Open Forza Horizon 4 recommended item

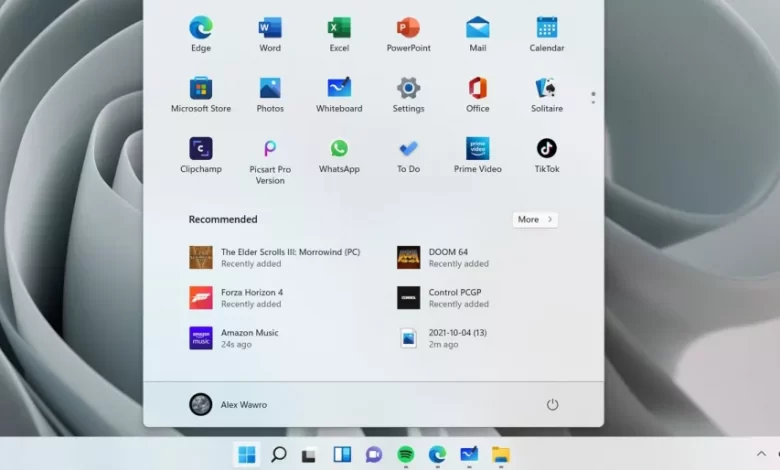(236, 298)
